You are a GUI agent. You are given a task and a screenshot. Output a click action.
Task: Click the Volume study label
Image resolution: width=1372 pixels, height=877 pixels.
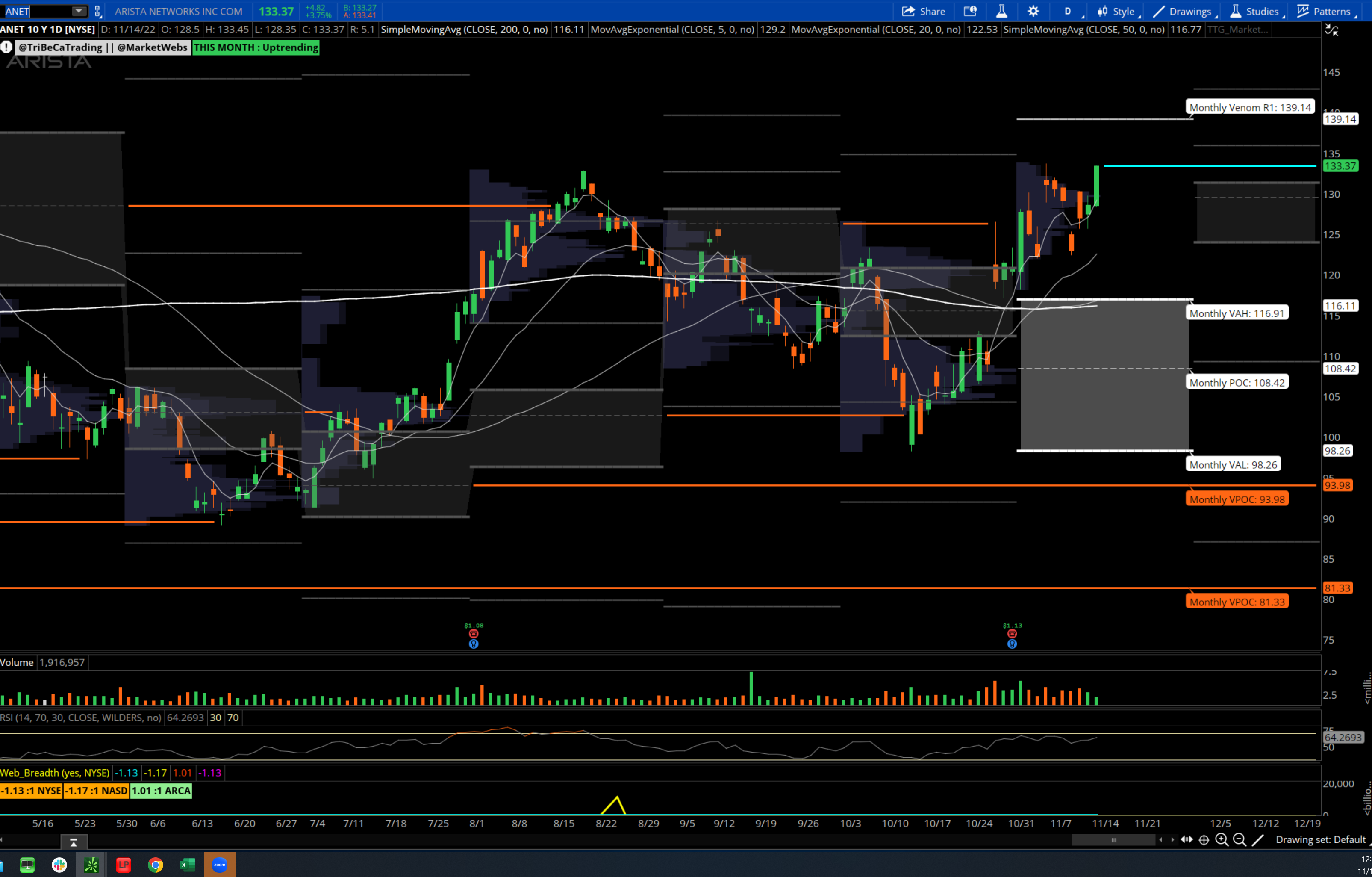17,662
